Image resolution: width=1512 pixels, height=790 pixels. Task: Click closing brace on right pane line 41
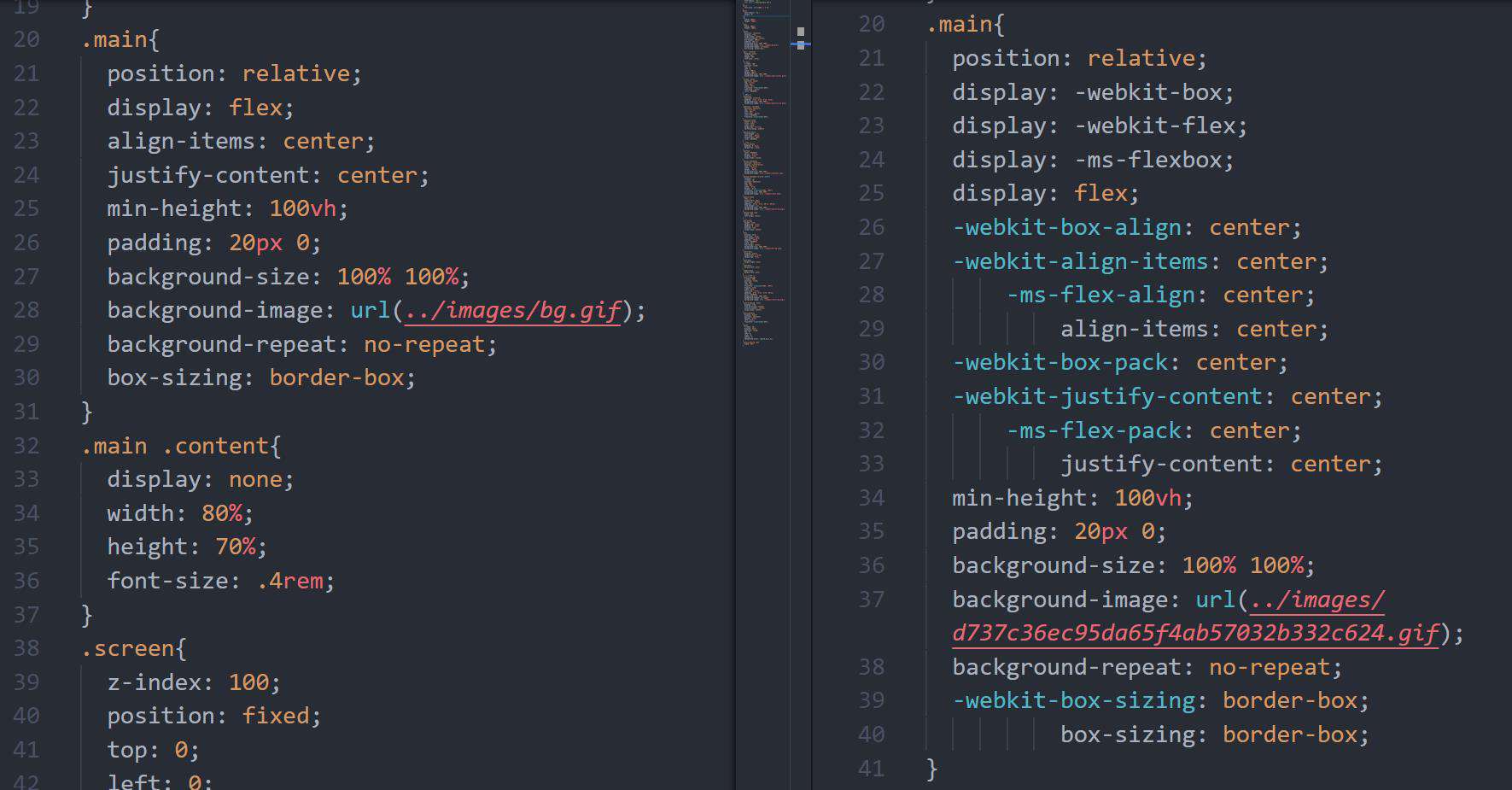point(932,769)
